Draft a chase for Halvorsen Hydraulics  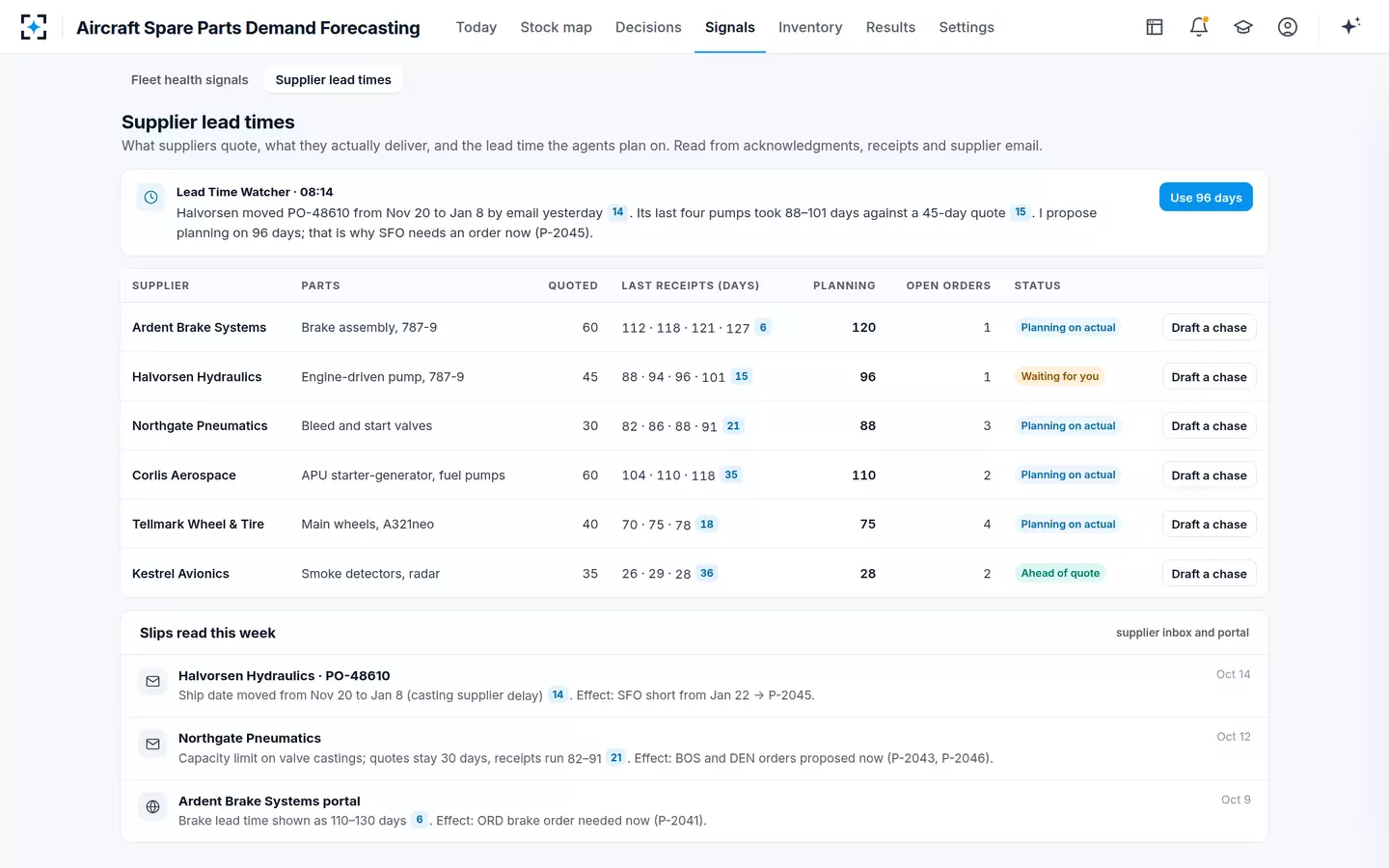(1210, 377)
